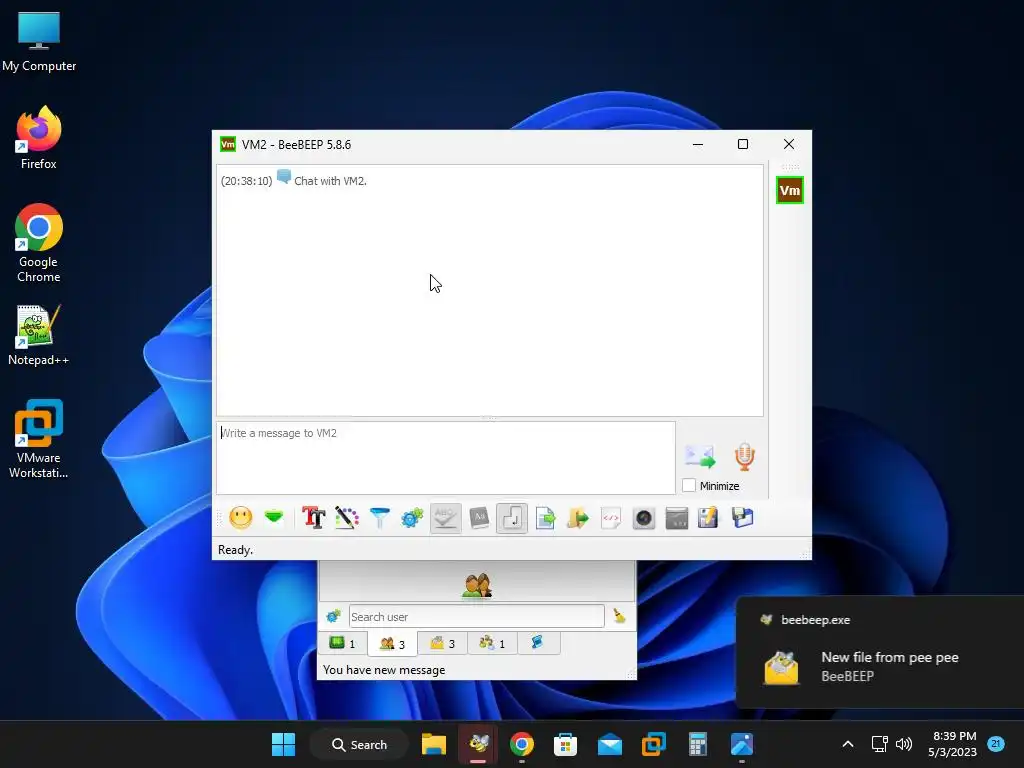Viewport: 1024px width, 768px height.
Task: Click the code snippet </> icon
Action: point(611,518)
